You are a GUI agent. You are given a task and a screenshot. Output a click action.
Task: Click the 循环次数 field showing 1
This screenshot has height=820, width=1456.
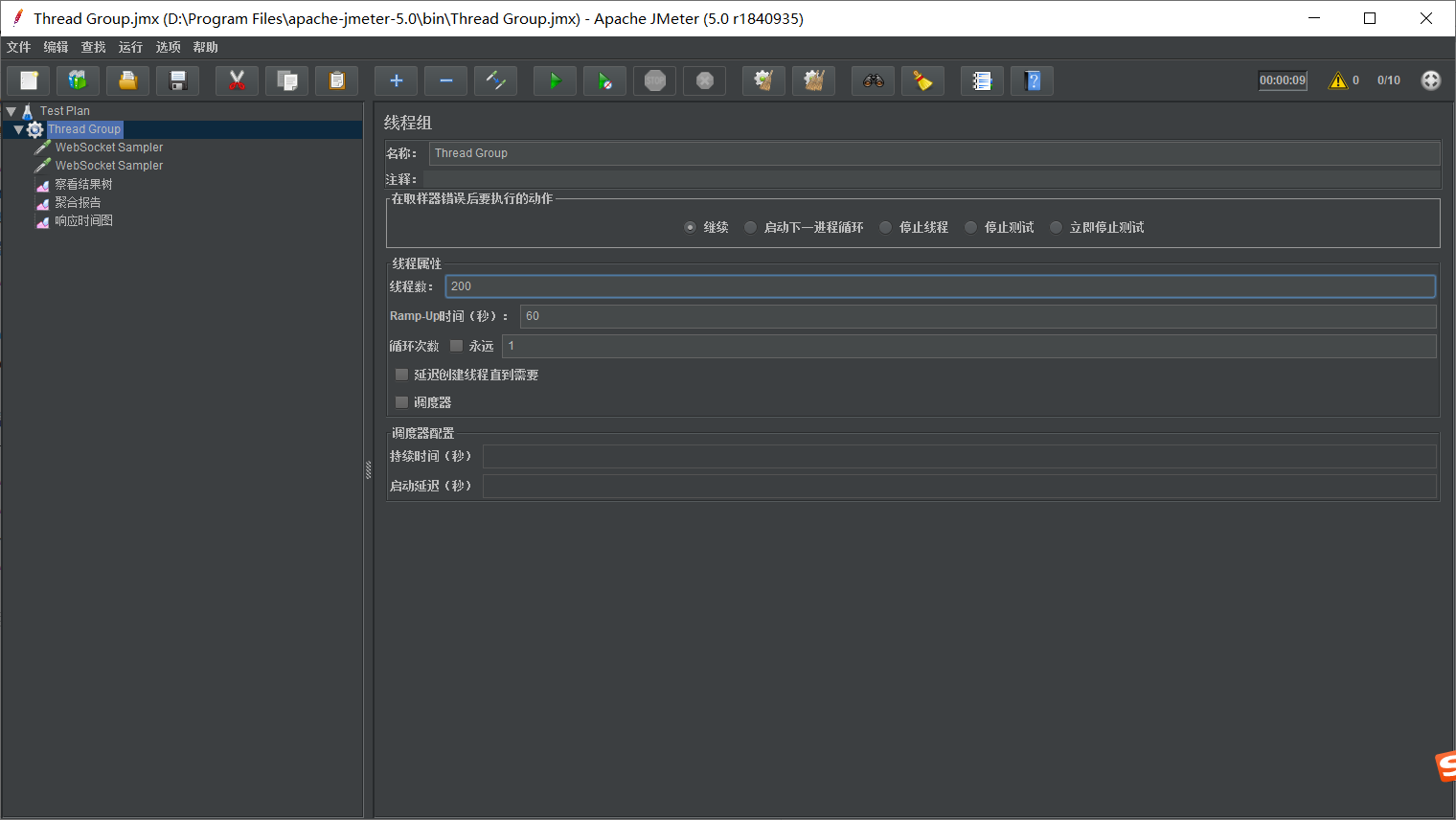pos(969,346)
